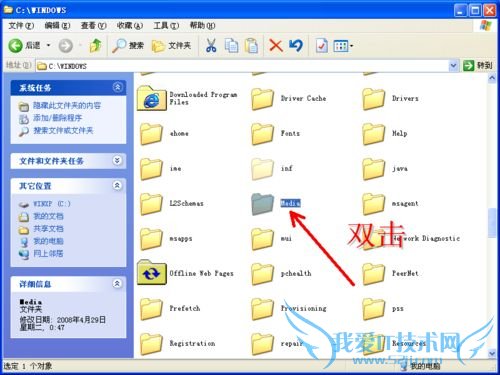The height and width of the screenshot is (375, 500).
Task: Select the highlighted Media folder icon
Action: (263, 204)
